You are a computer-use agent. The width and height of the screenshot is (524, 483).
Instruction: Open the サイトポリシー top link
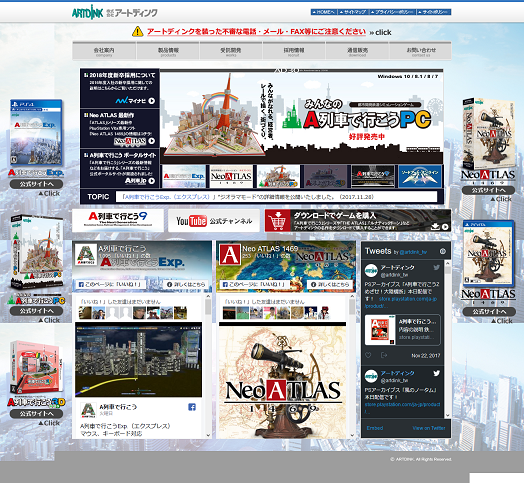(434, 12)
